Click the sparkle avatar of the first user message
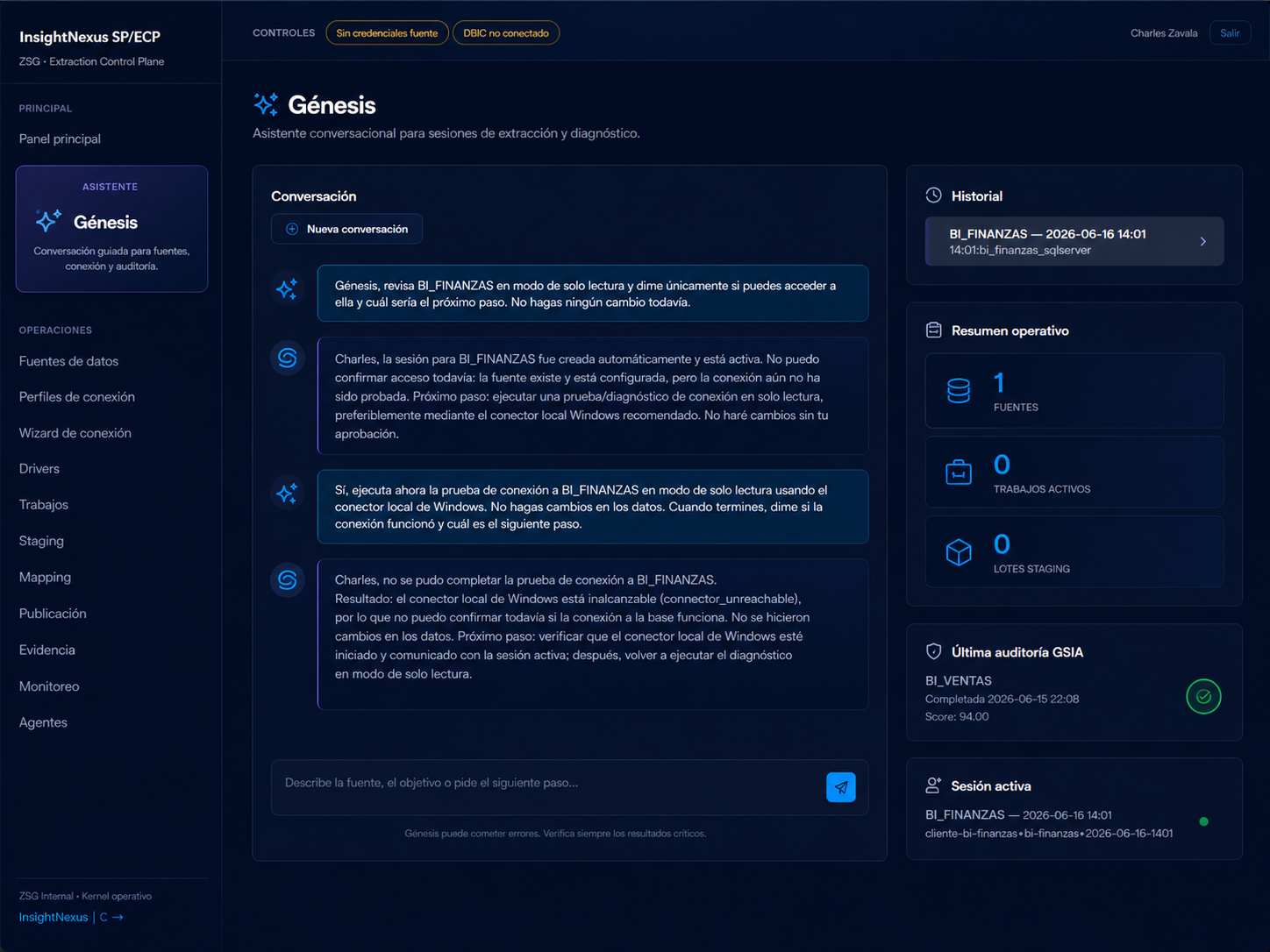The height and width of the screenshot is (952, 1270). [287, 289]
